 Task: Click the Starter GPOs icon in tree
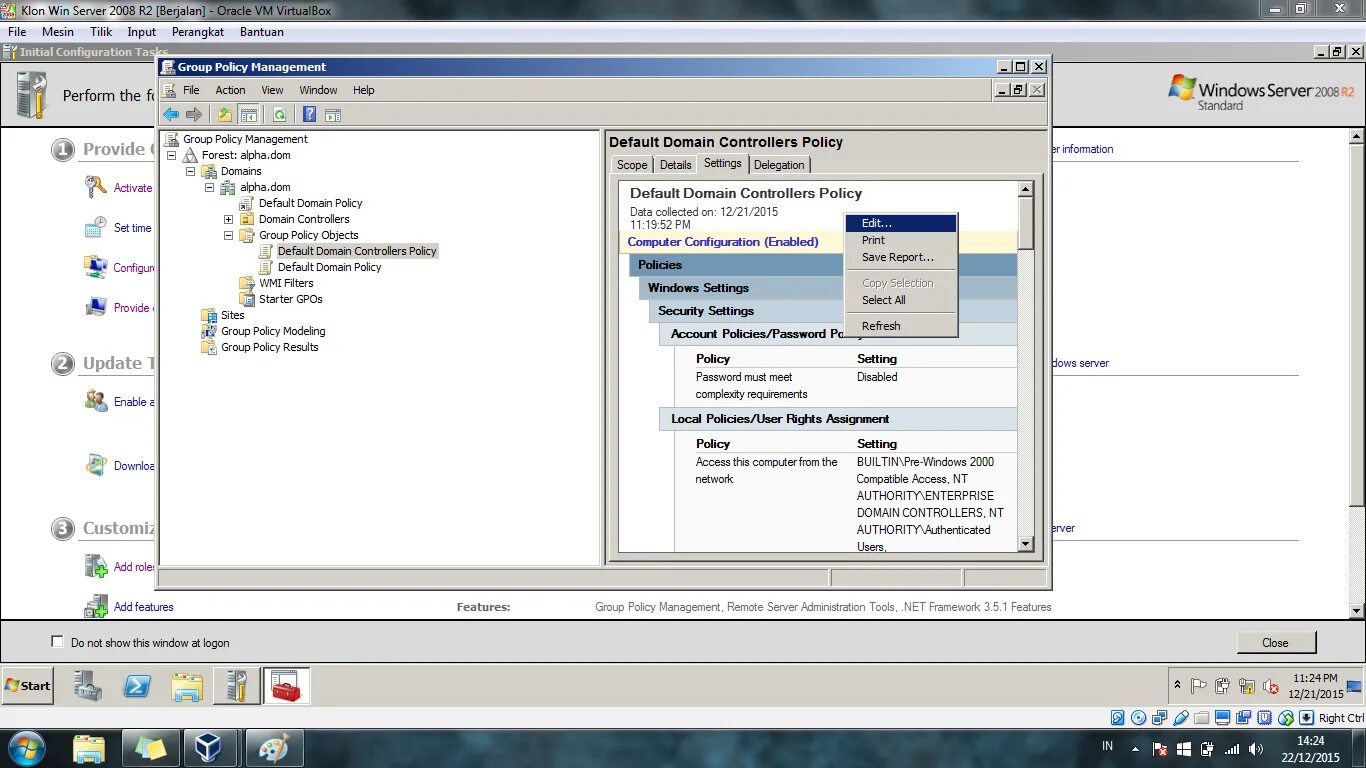click(247, 299)
